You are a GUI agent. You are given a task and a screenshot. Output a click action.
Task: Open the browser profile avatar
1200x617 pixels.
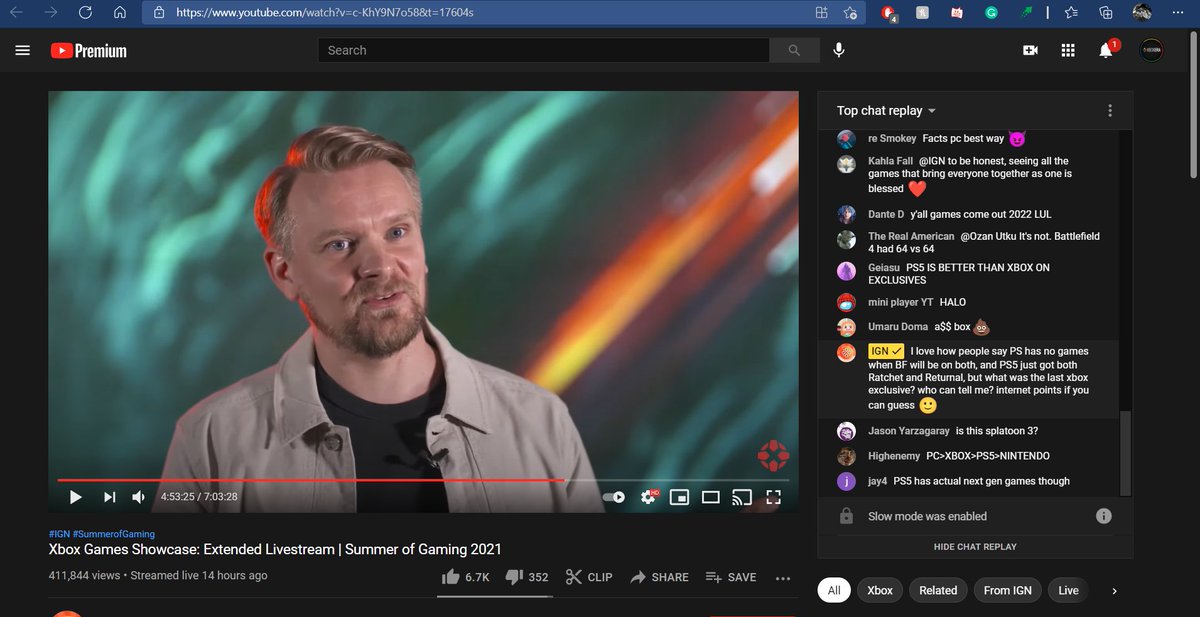coord(1142,12)
